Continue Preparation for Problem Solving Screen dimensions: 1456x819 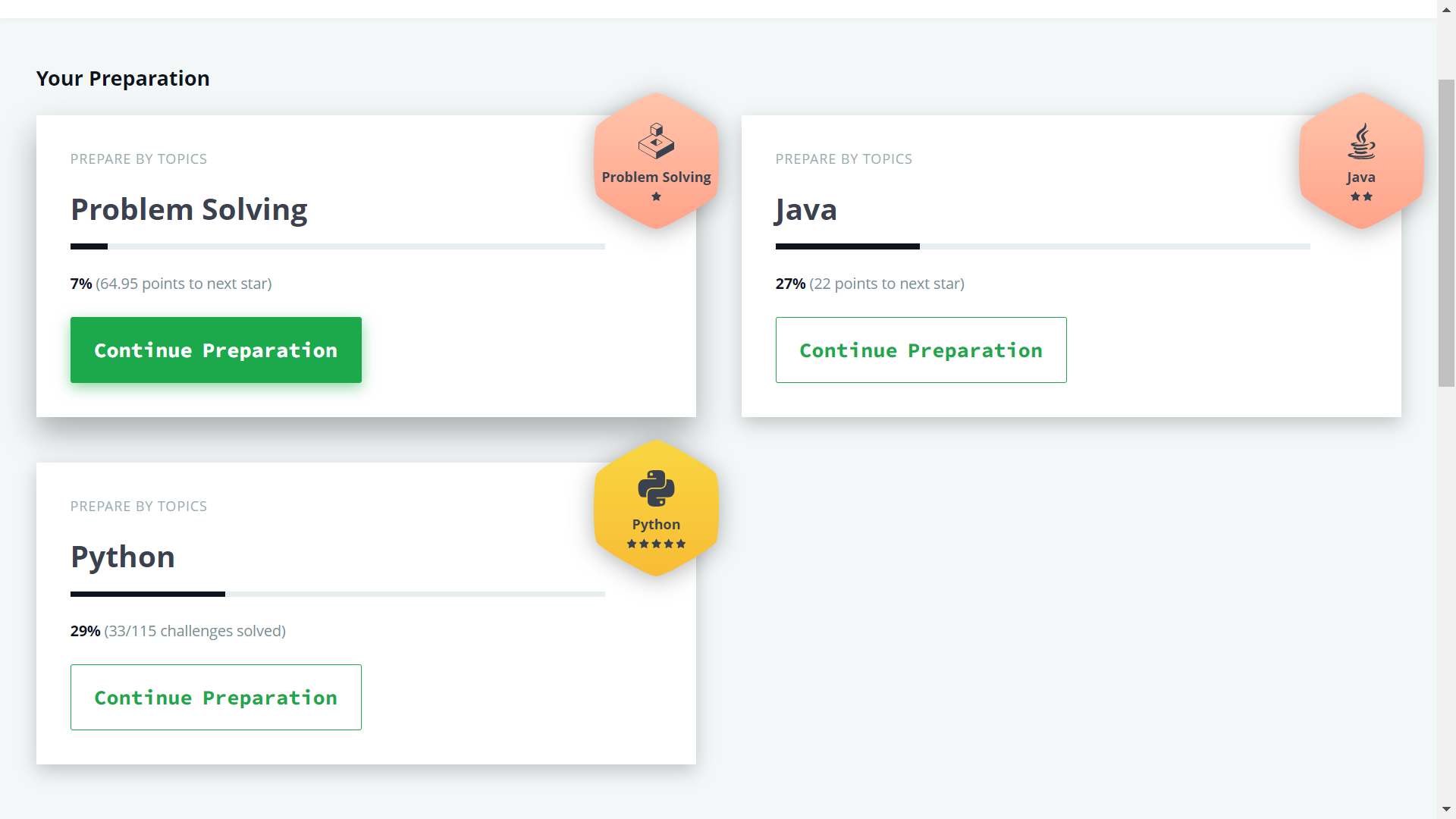point(216,350)
